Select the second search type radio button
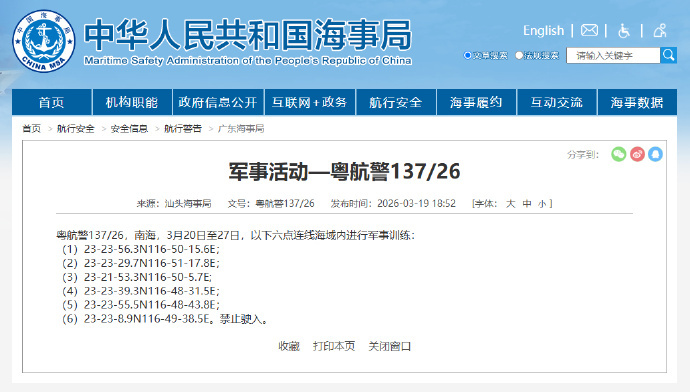The height and width of the screenshot is (392, 690). coord(519,55)
